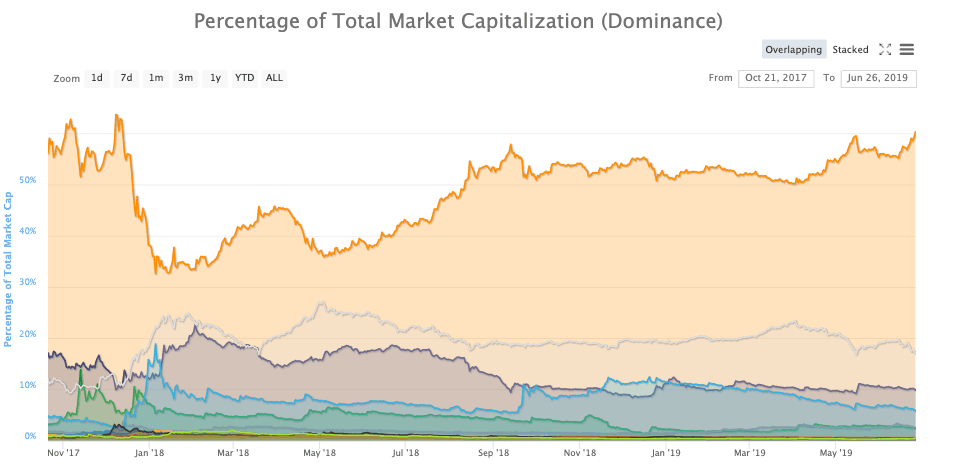Set zoom to 7d
The height and width of the screenshot is (467, 957).
(126, 78)
